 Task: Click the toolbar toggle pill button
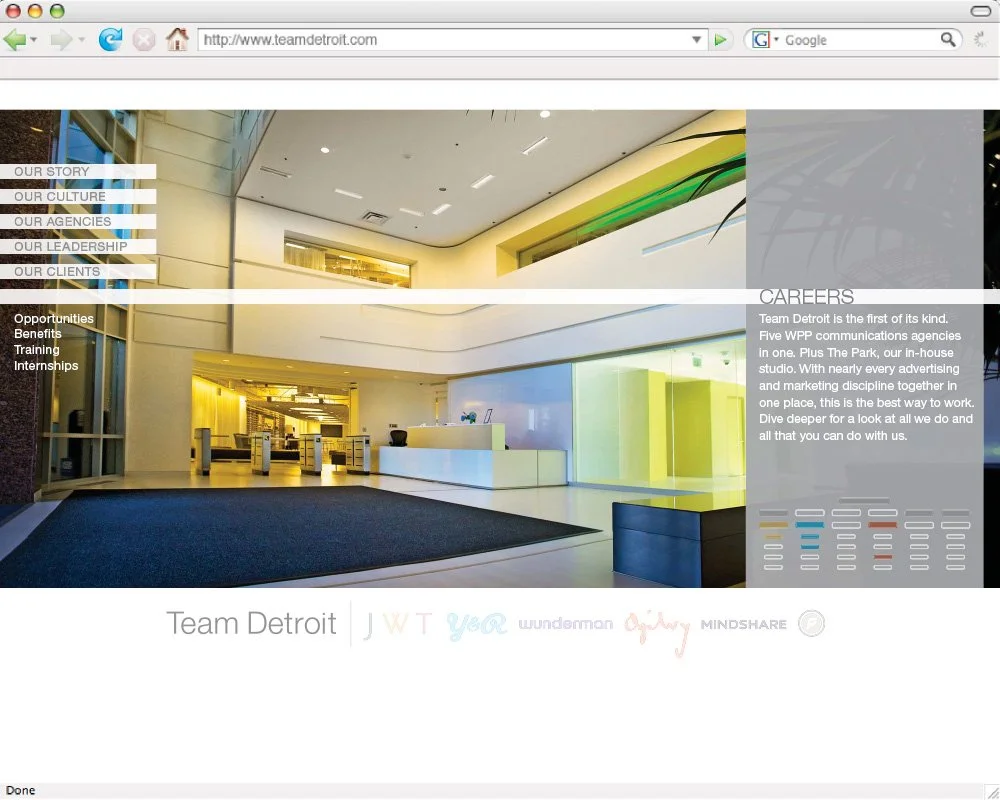pyautogui.click(x=980, y=11)
